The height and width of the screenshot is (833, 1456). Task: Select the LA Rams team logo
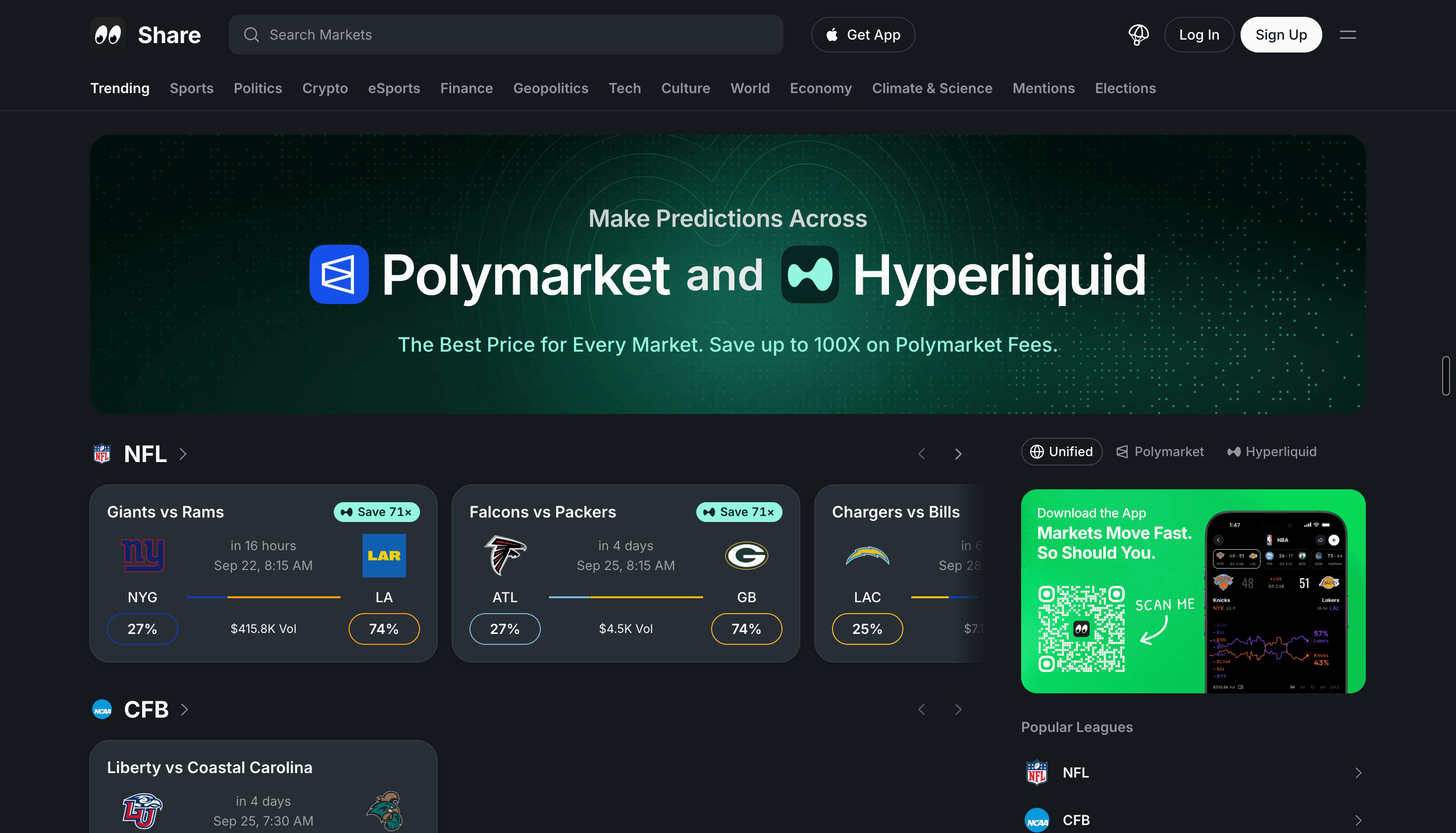coord(384,555)
